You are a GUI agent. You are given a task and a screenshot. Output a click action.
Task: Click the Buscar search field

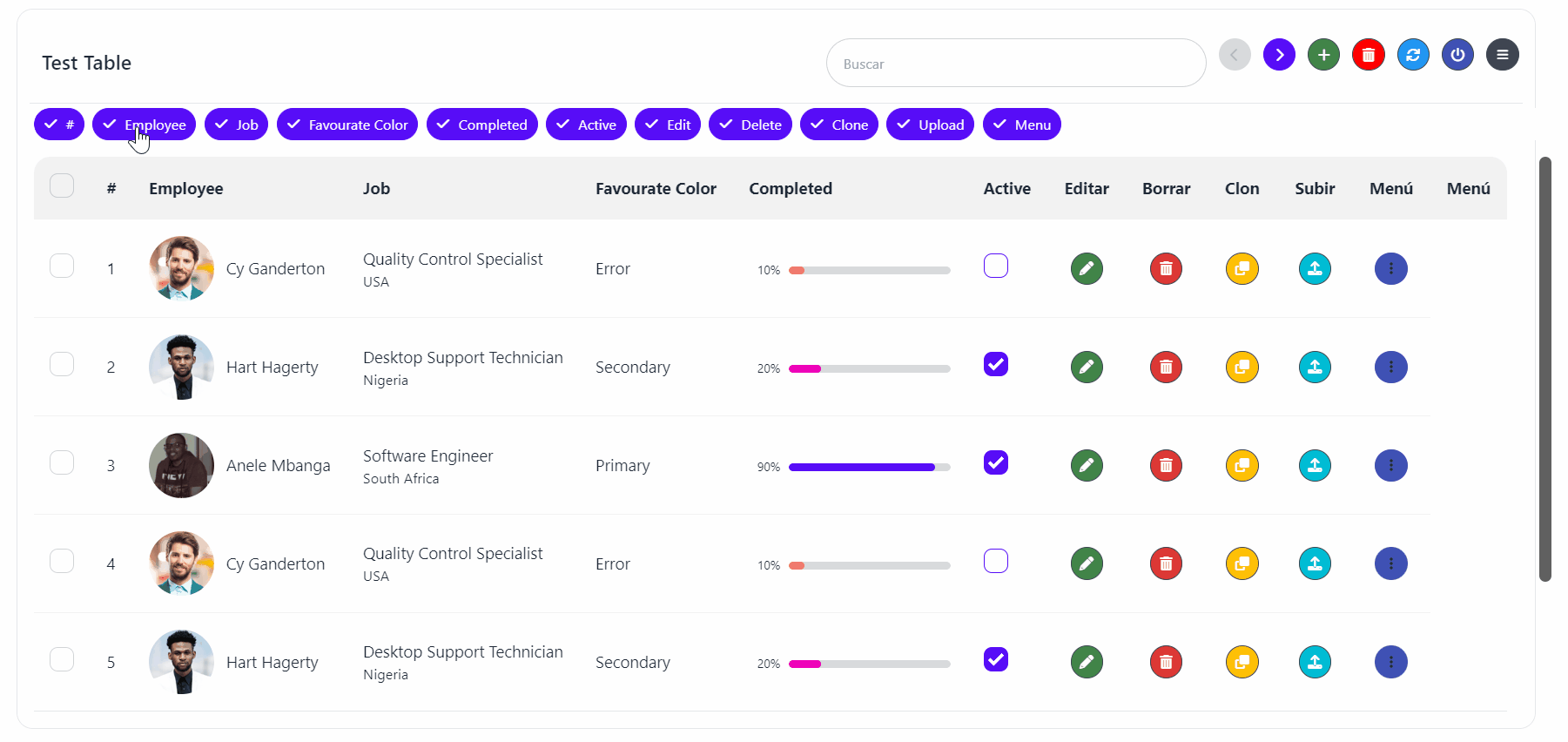pos(1015,64)
